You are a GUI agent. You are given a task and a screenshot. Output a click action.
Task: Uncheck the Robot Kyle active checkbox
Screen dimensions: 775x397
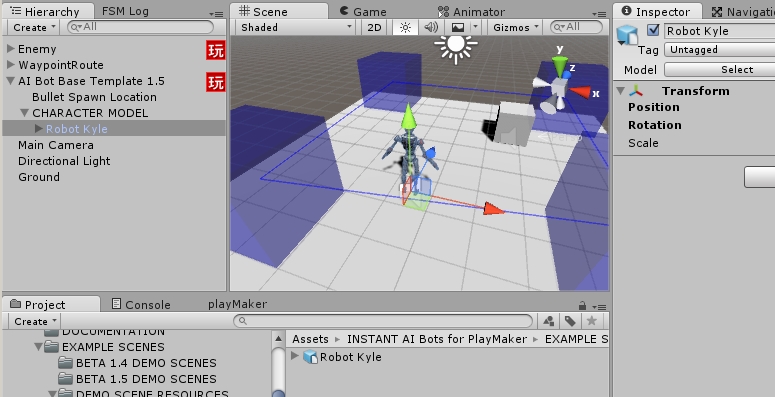[653, 30]
